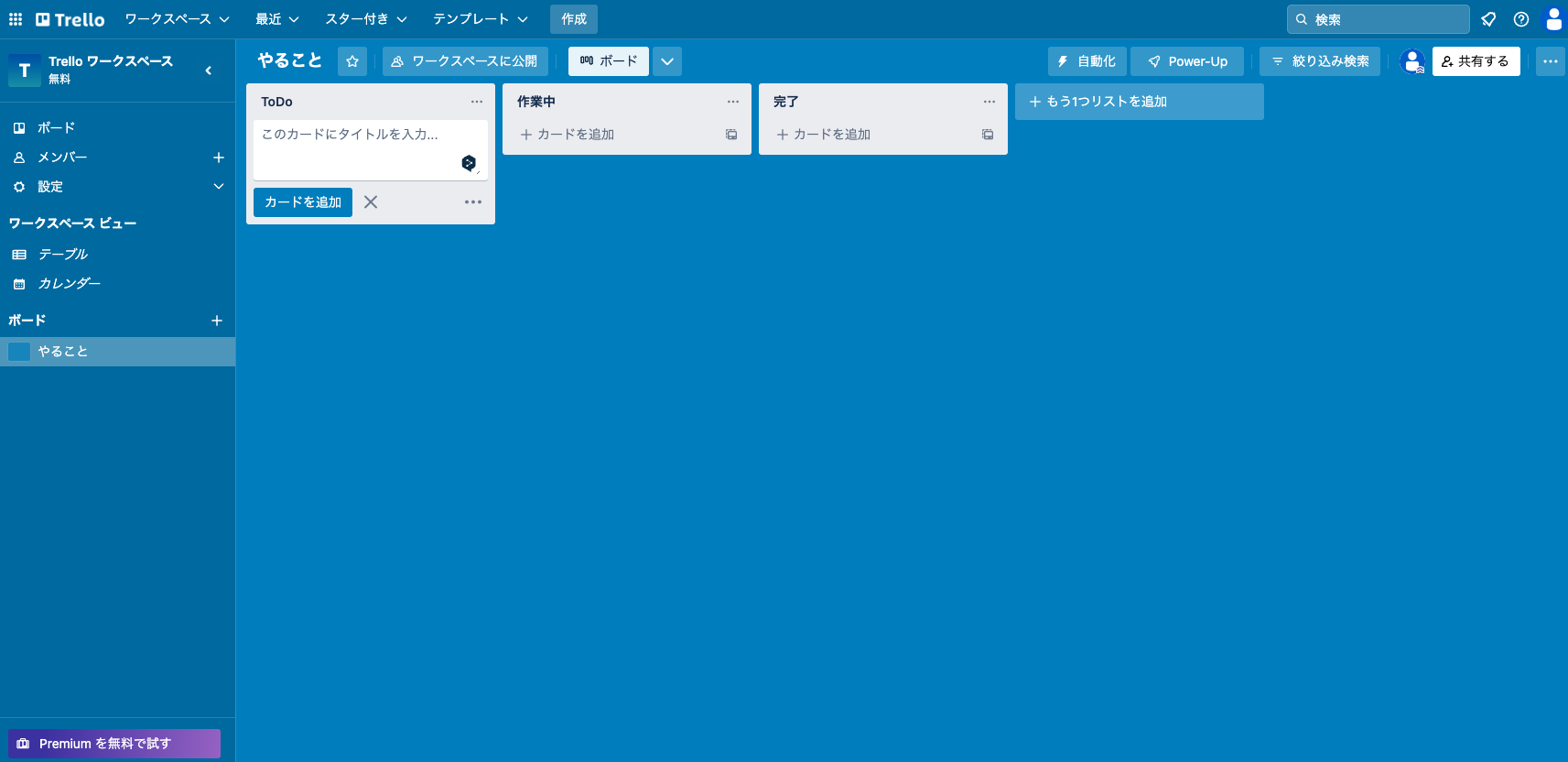Add a member with plus icon
This screenshot has height=762, width=1568.
click(x=219, y=158)
